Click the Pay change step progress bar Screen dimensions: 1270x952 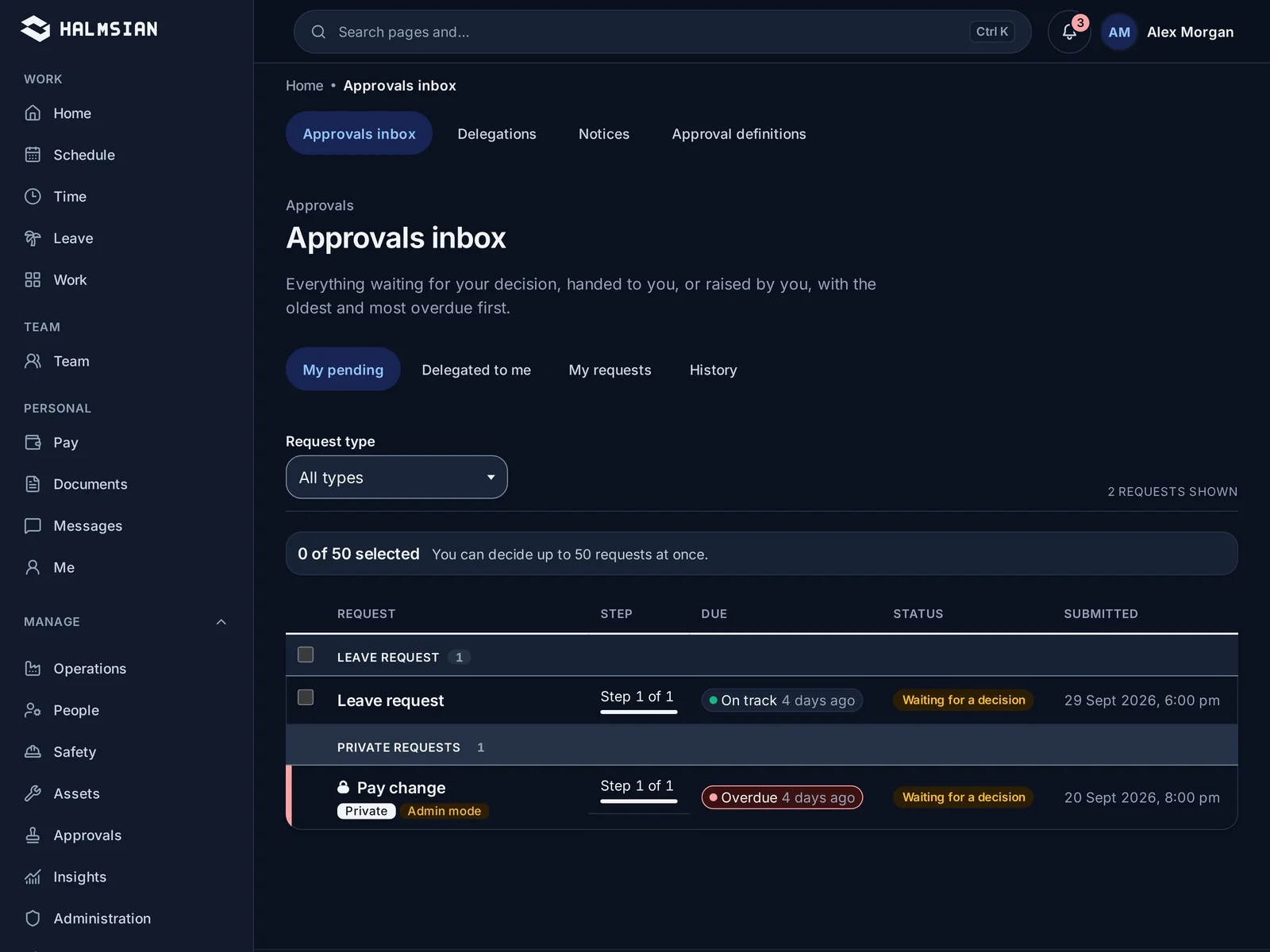pos(639,801)
